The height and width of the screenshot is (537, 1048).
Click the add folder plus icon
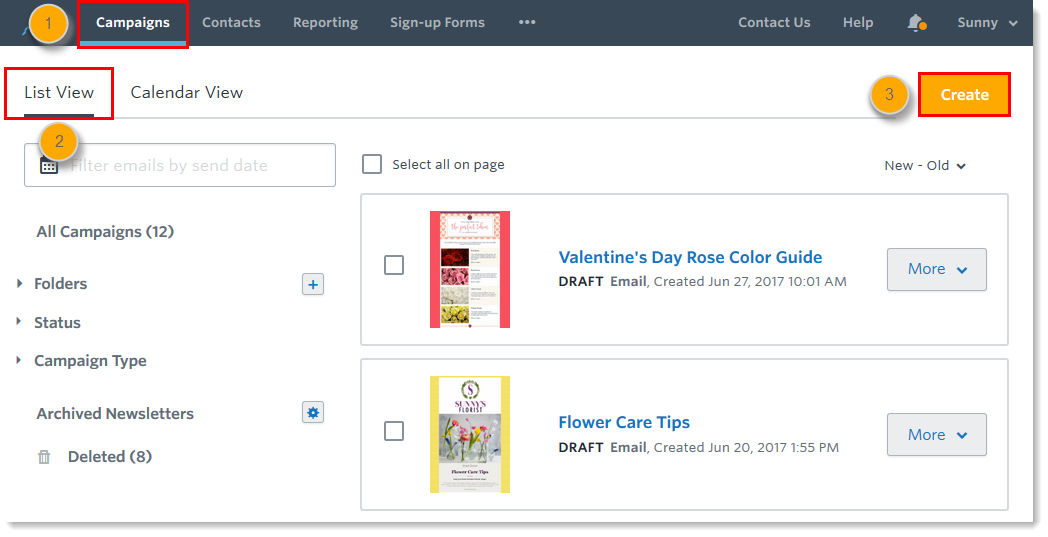tap(313, 285)
